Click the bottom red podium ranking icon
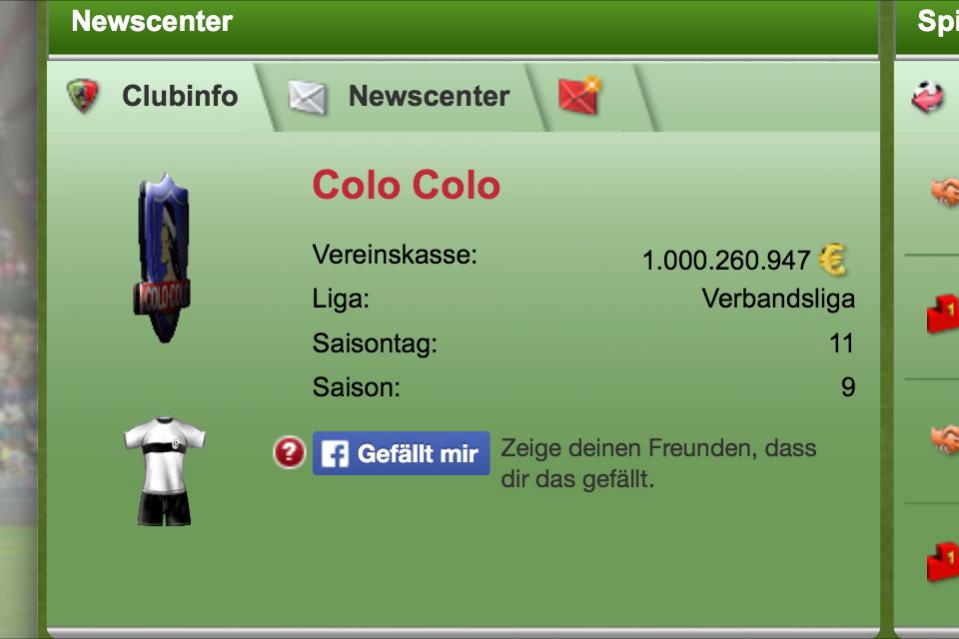 pos(943,561)
